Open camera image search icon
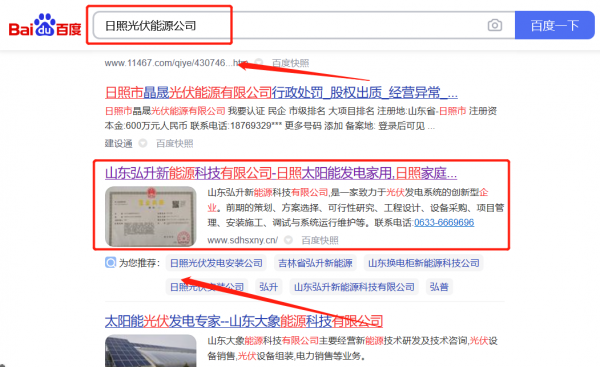The height and width of the screenshot is (367, 600). (494, 25)
